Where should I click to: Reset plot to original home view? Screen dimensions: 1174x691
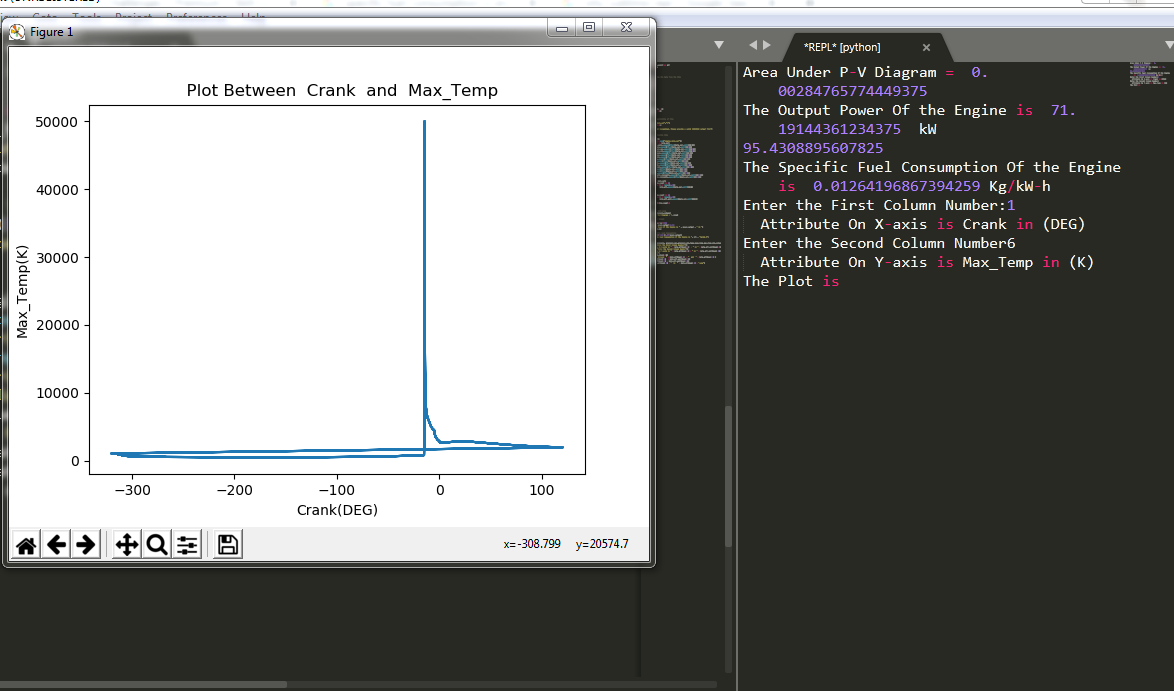[x=27, y=545]
